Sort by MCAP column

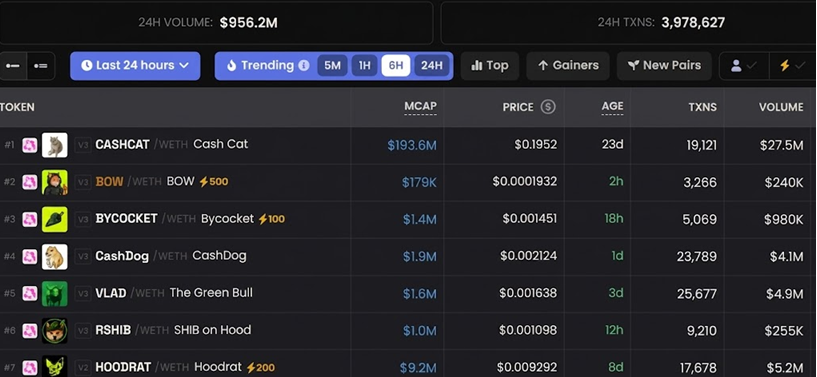(420, 107)
